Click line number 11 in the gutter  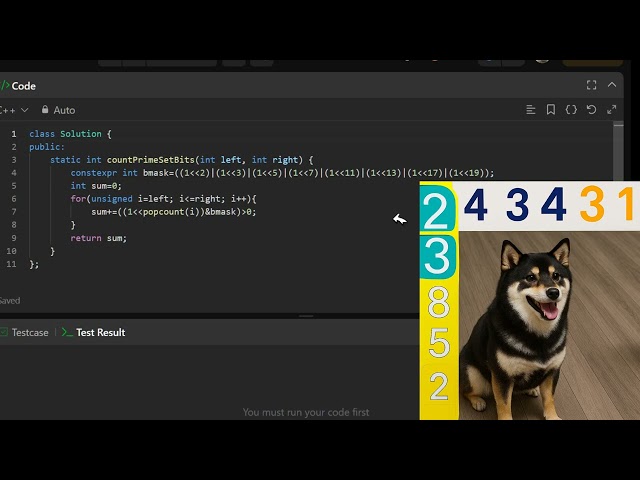pyautogui.click(x=11, y=264)
